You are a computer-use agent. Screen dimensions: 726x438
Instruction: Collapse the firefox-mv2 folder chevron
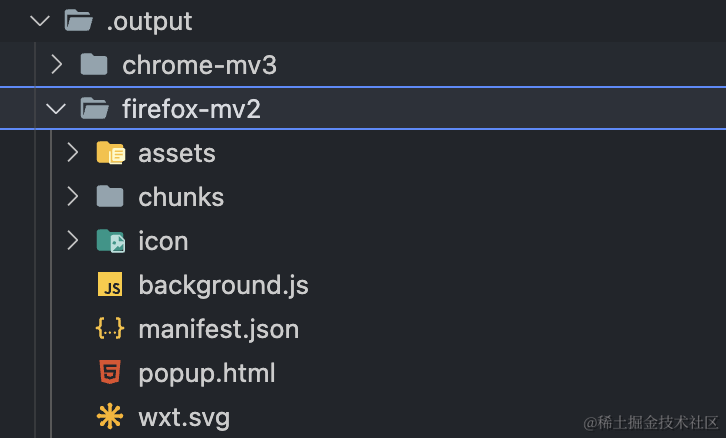point(57,109)
